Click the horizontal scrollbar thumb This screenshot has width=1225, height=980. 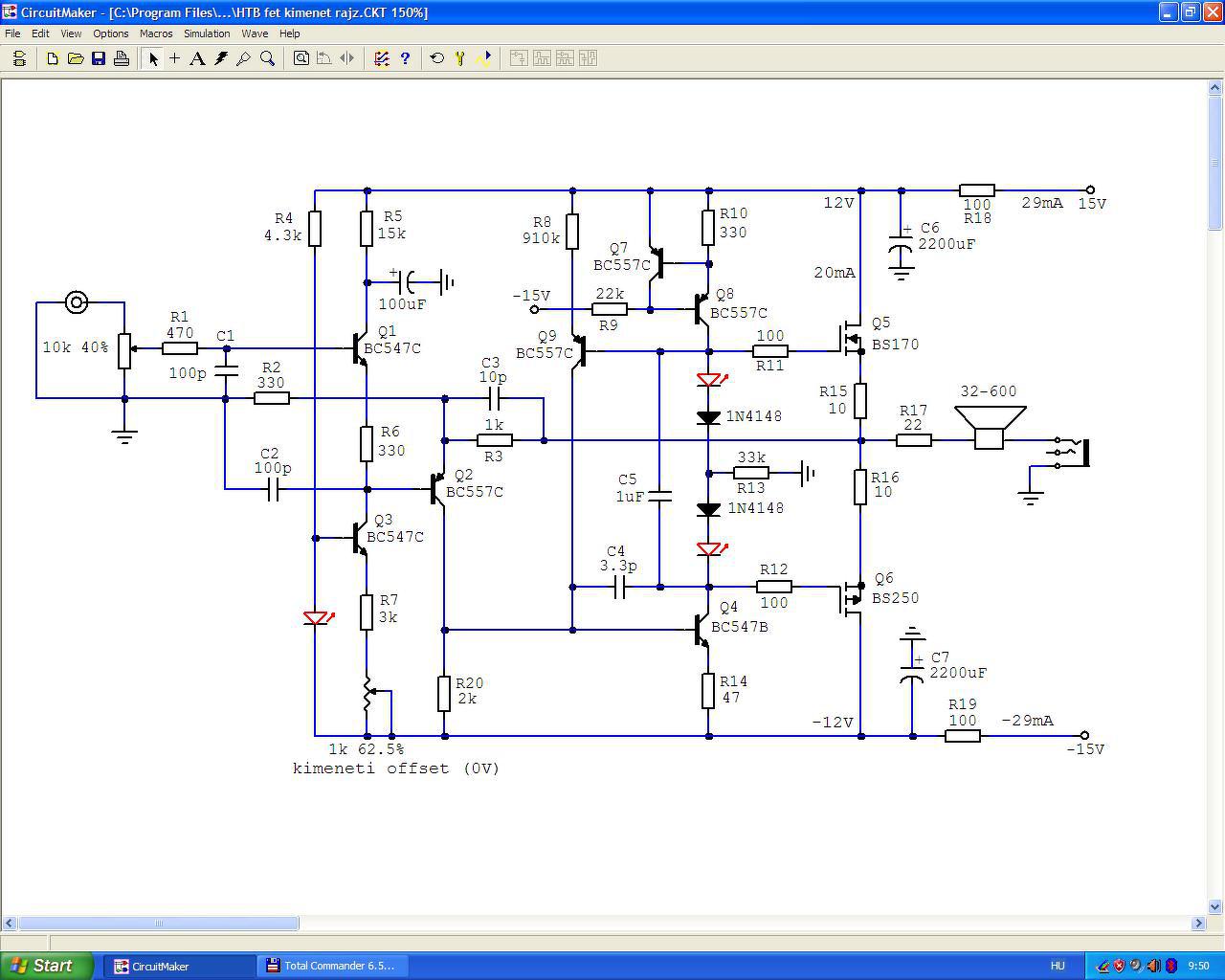point(159,924)
